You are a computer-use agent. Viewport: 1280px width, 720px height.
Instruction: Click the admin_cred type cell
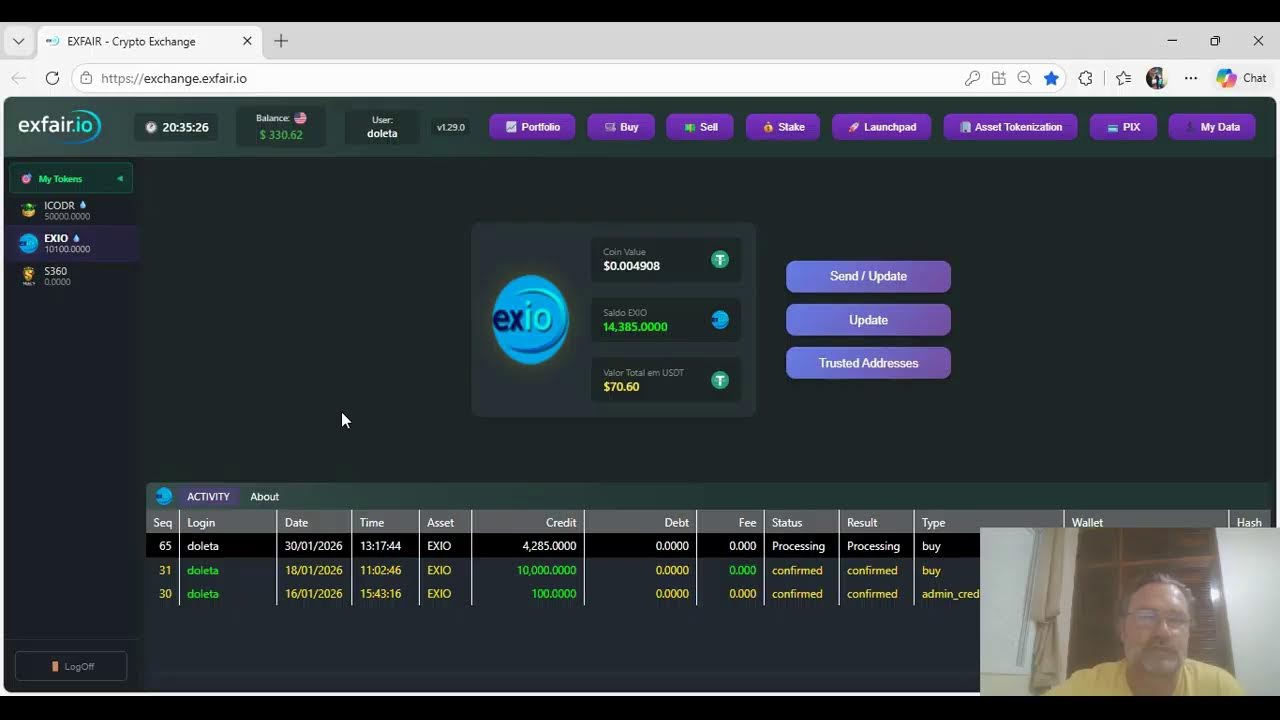click(x=950, y=594)
